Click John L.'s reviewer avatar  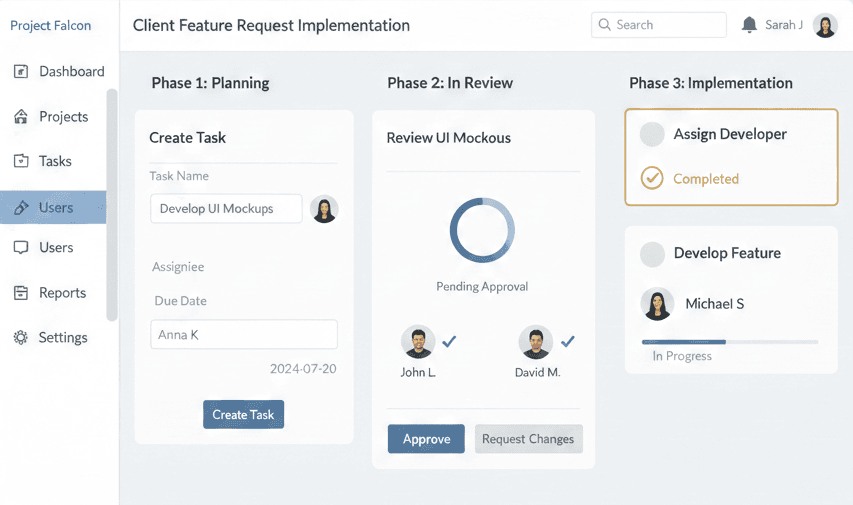click(418, 342)
